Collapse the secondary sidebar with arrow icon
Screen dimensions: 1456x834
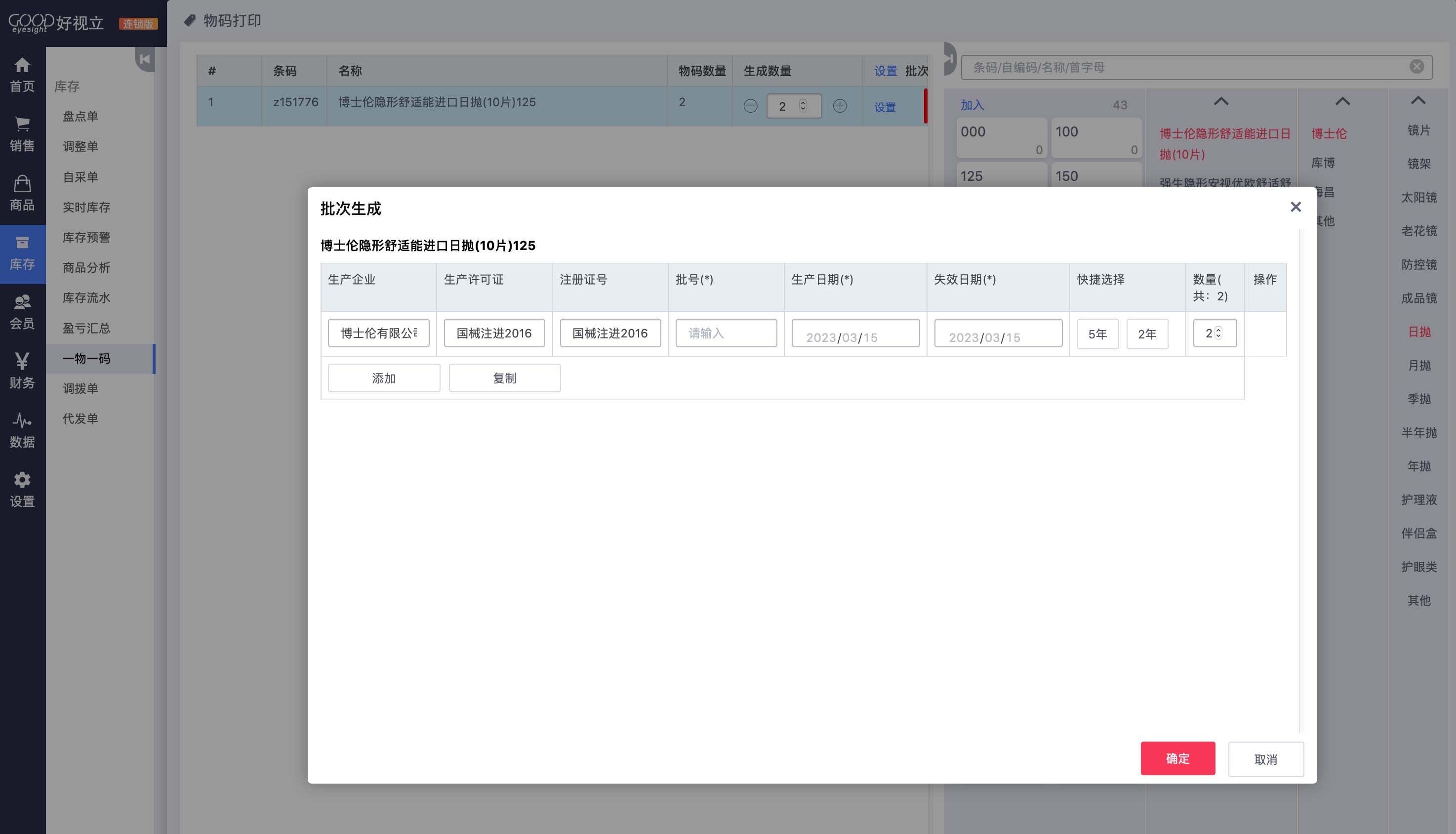145,59
